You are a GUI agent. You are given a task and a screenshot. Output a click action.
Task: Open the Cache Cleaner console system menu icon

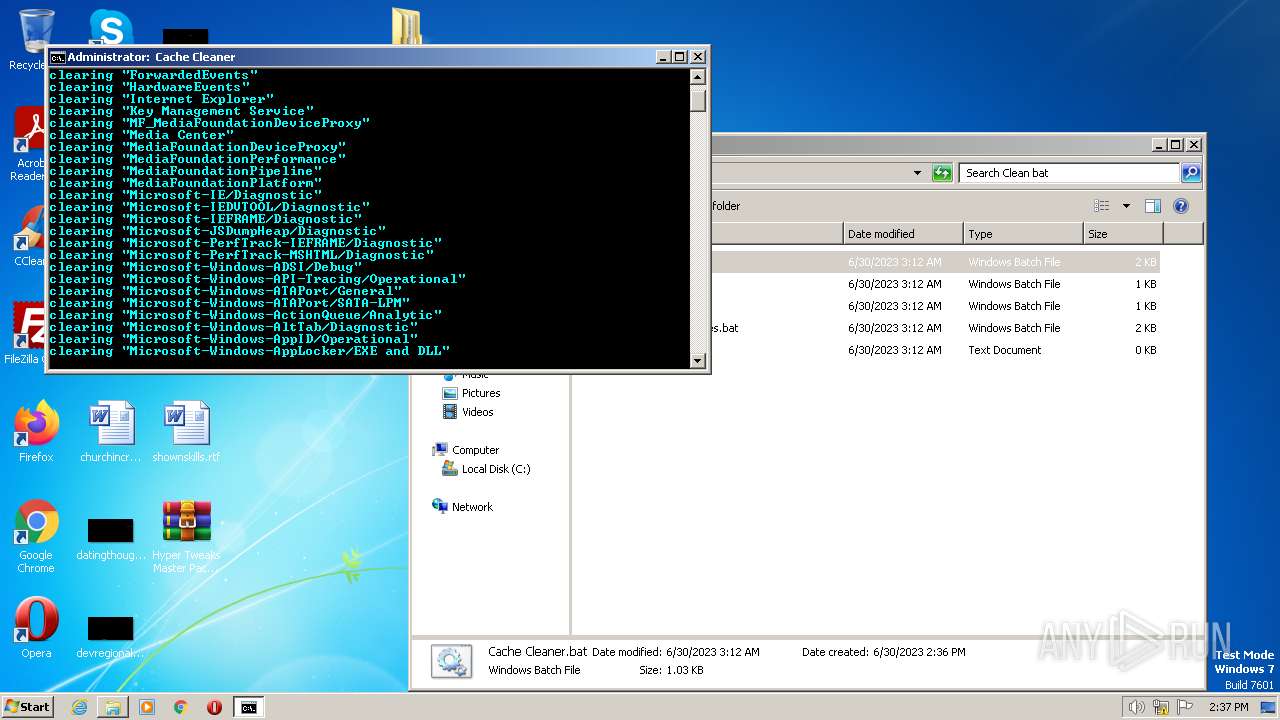click(57, 57)
